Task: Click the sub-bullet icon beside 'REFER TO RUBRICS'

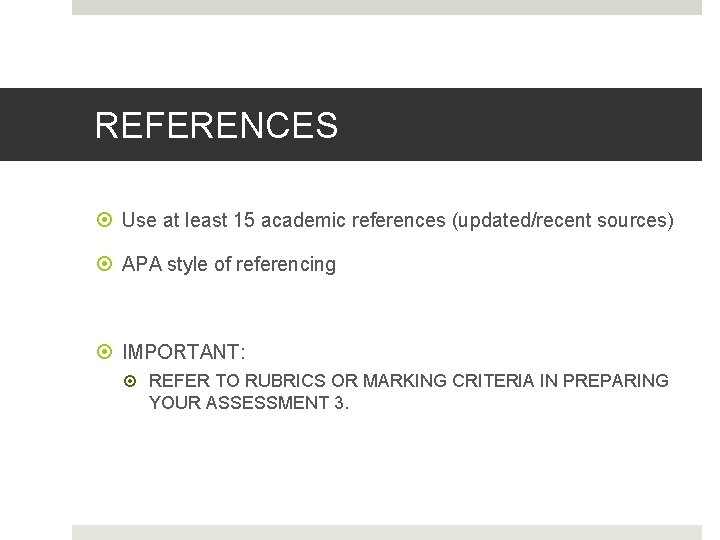Action: (130, 381)
